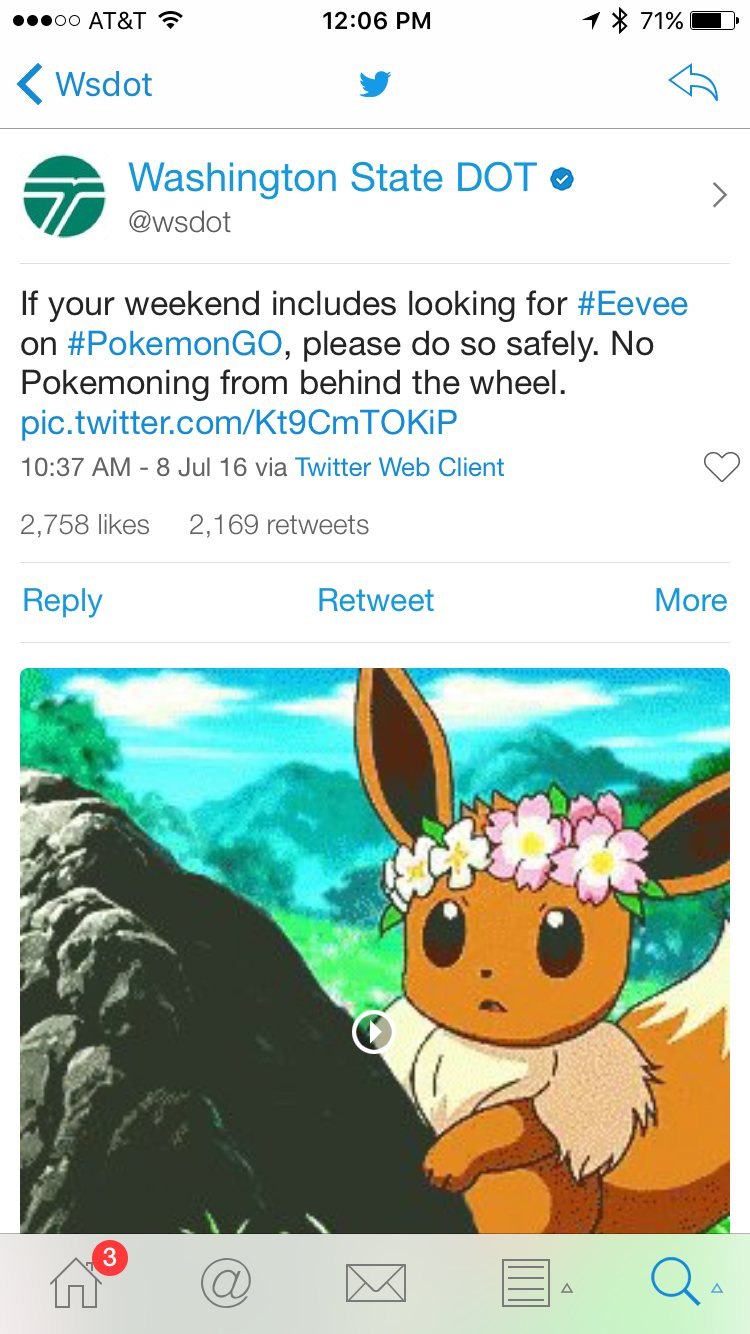Open the Mentions tab
The height and width of the screenshot is (1334, 750).
click(x=226, y=1282)
